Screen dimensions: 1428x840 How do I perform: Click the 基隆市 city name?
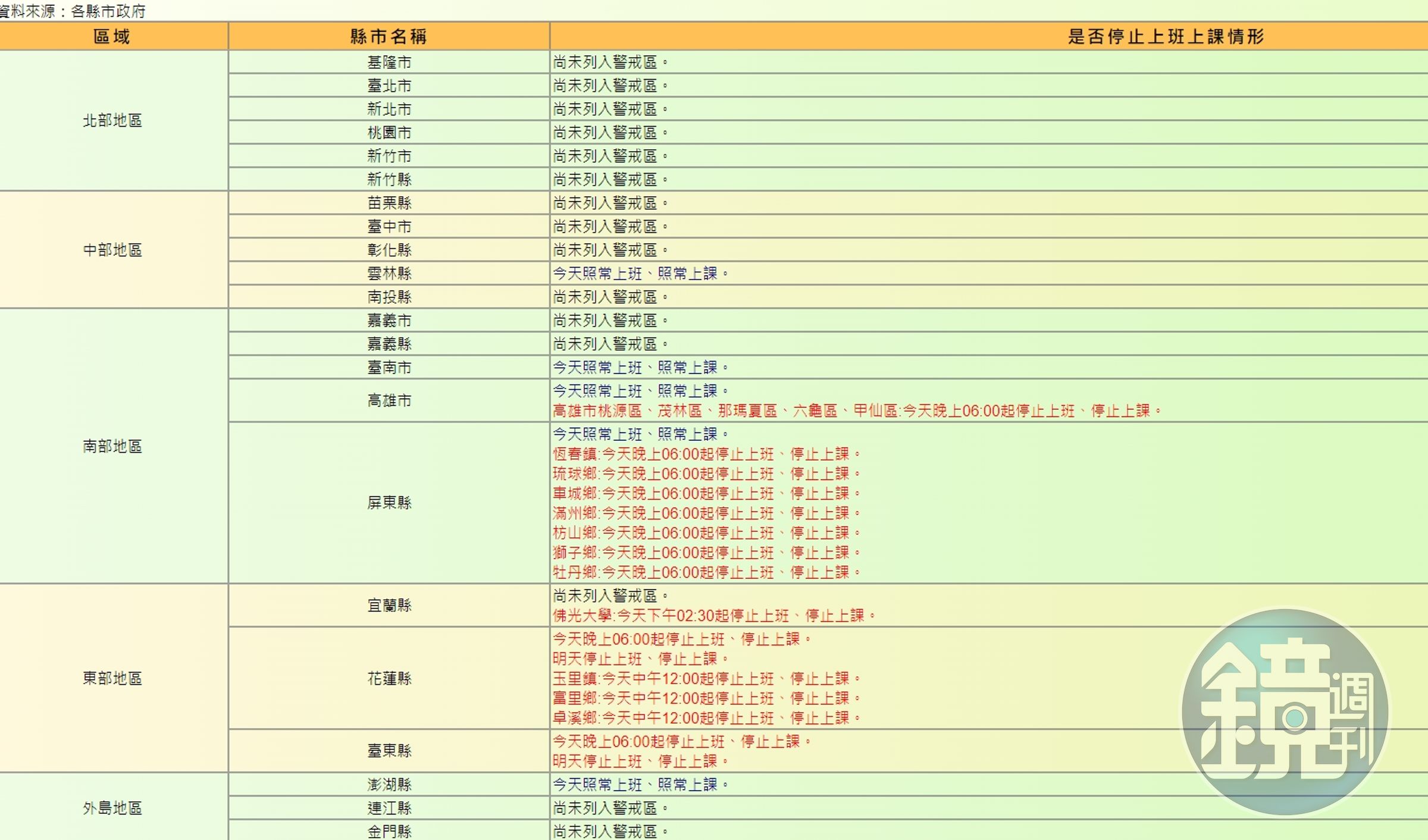click(x=389, y=62)
